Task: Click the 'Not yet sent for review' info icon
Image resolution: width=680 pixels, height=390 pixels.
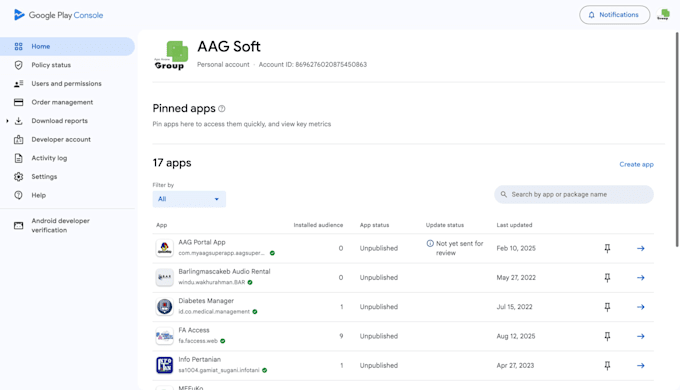Action: pyautogui.click(x=430, y=243)
